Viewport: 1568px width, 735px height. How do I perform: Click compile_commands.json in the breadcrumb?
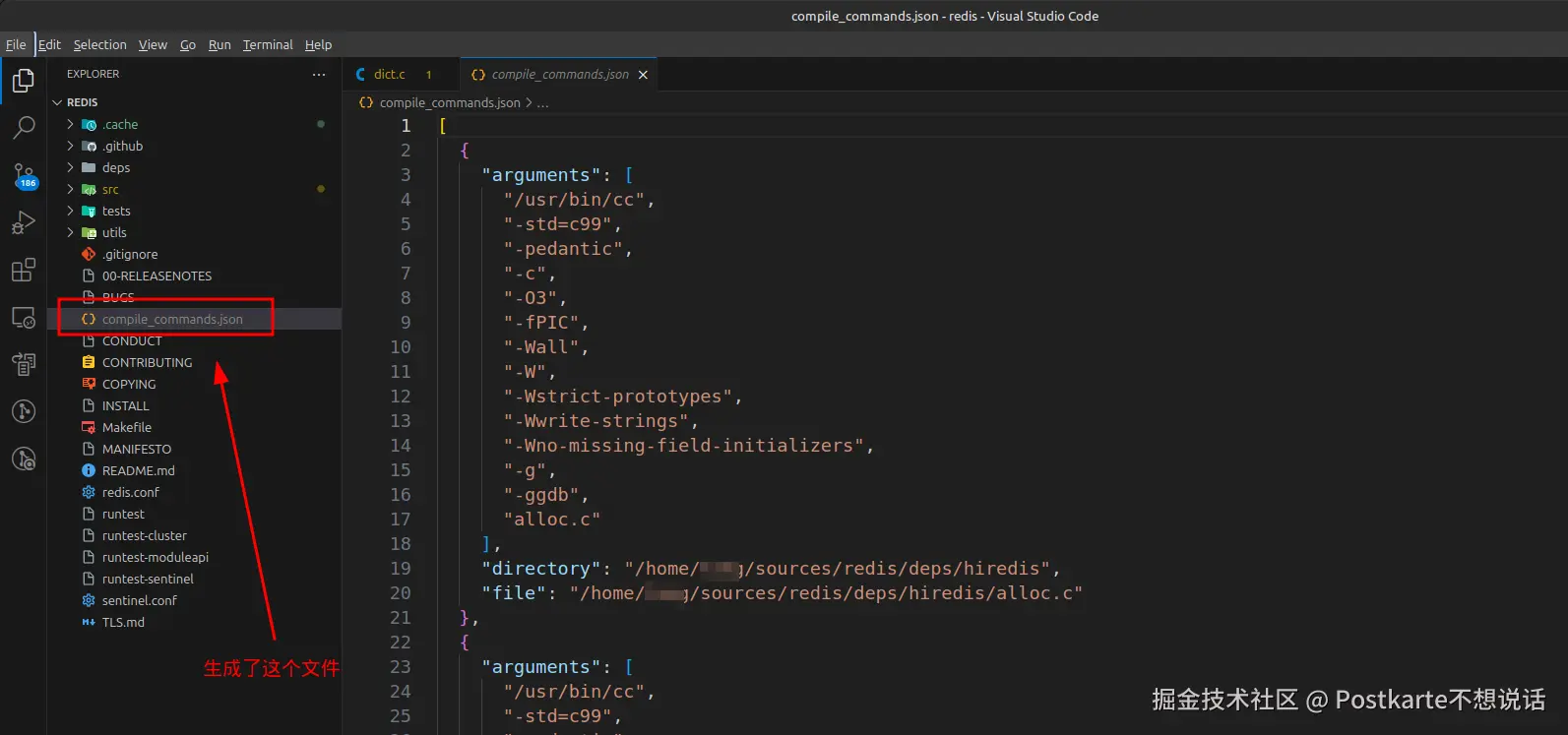tap(450, 102)
